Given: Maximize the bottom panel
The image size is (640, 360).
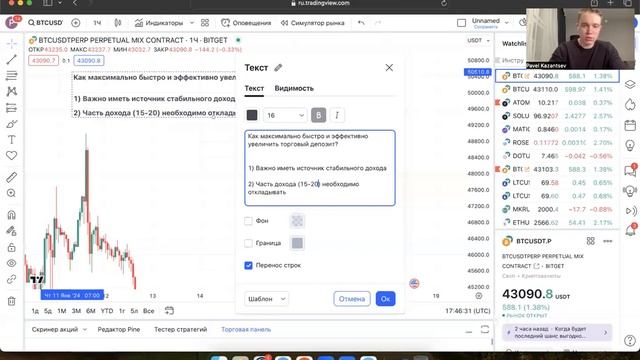Looking at the screenshot, I should [x=484, y=329].
